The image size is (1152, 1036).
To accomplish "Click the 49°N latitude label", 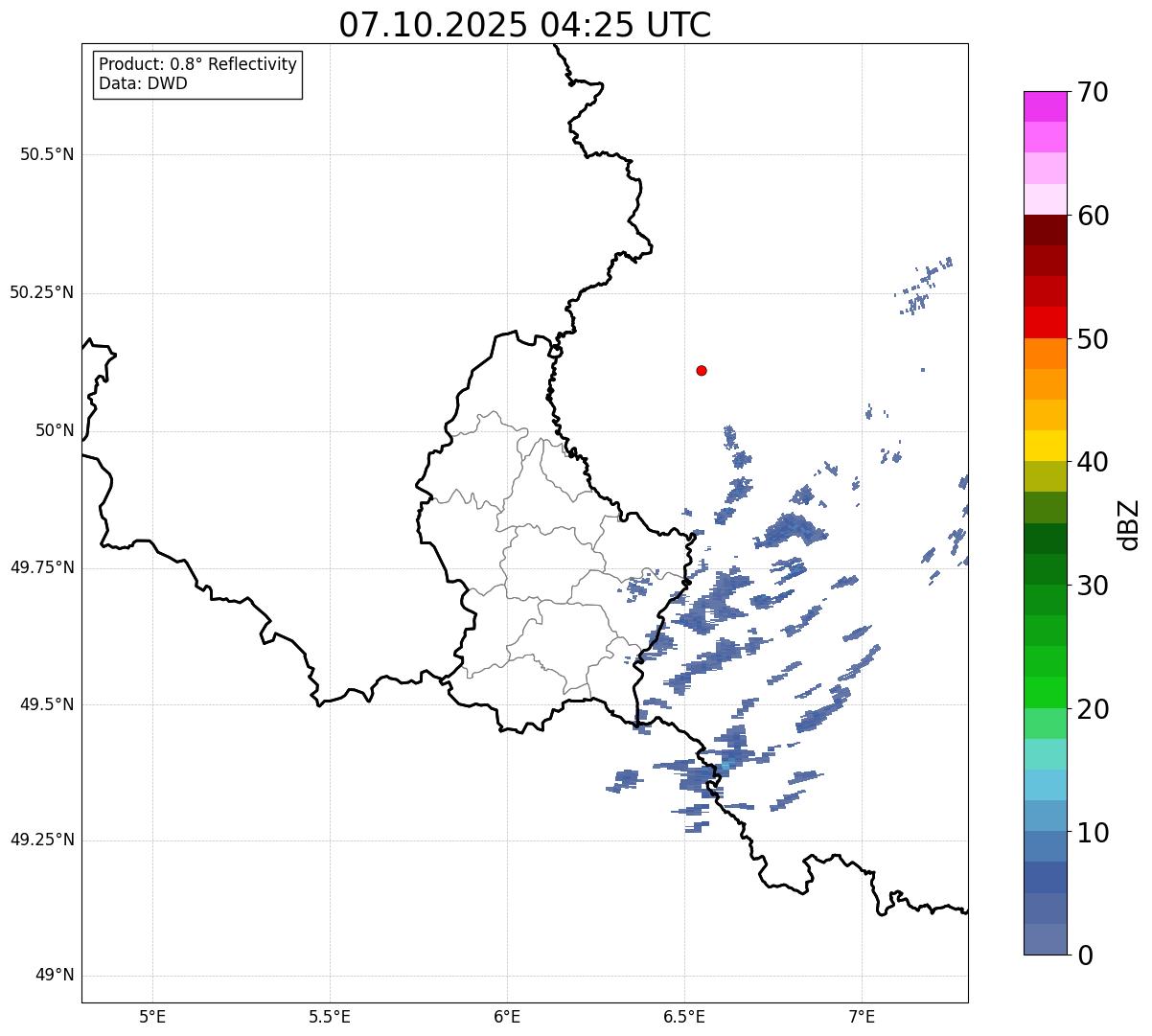I will [55, 976].
